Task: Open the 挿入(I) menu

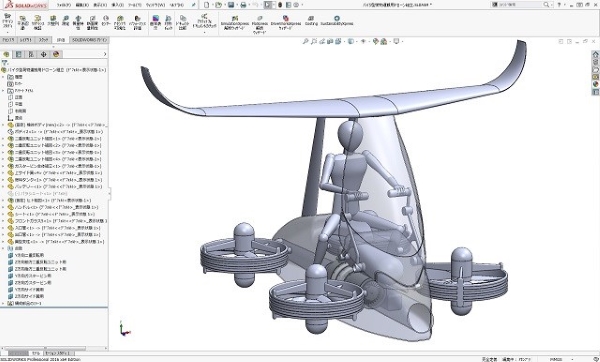Action: pyautogui.click(x=117, y=5)
